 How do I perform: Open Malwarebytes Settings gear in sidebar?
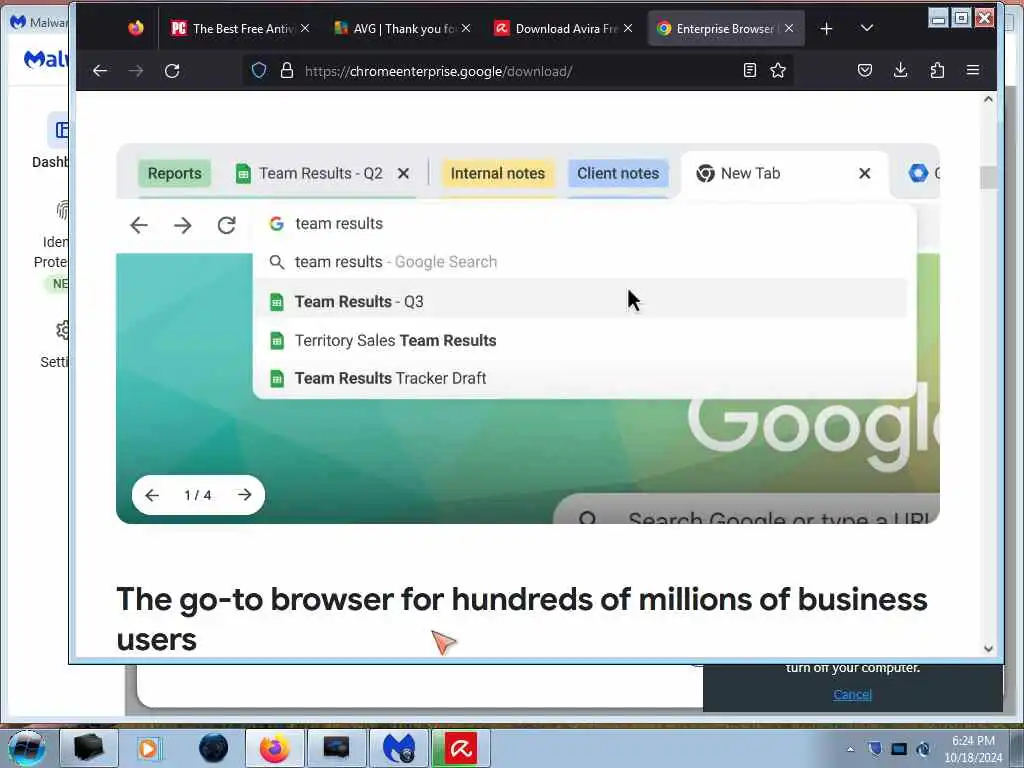pyautogui.click(x=63, y=330)
